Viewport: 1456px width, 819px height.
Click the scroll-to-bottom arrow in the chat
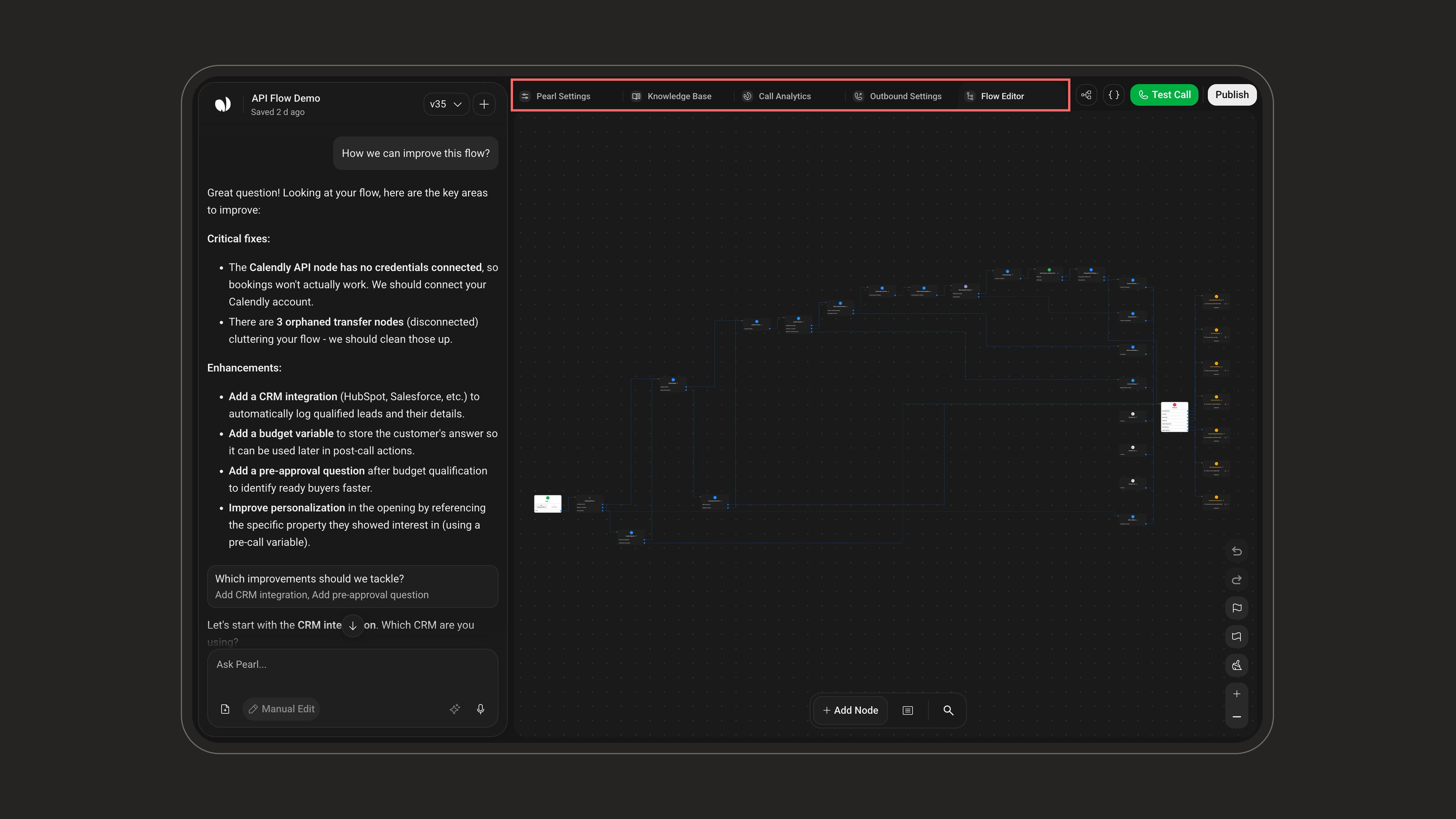click(x=353, y=626)
